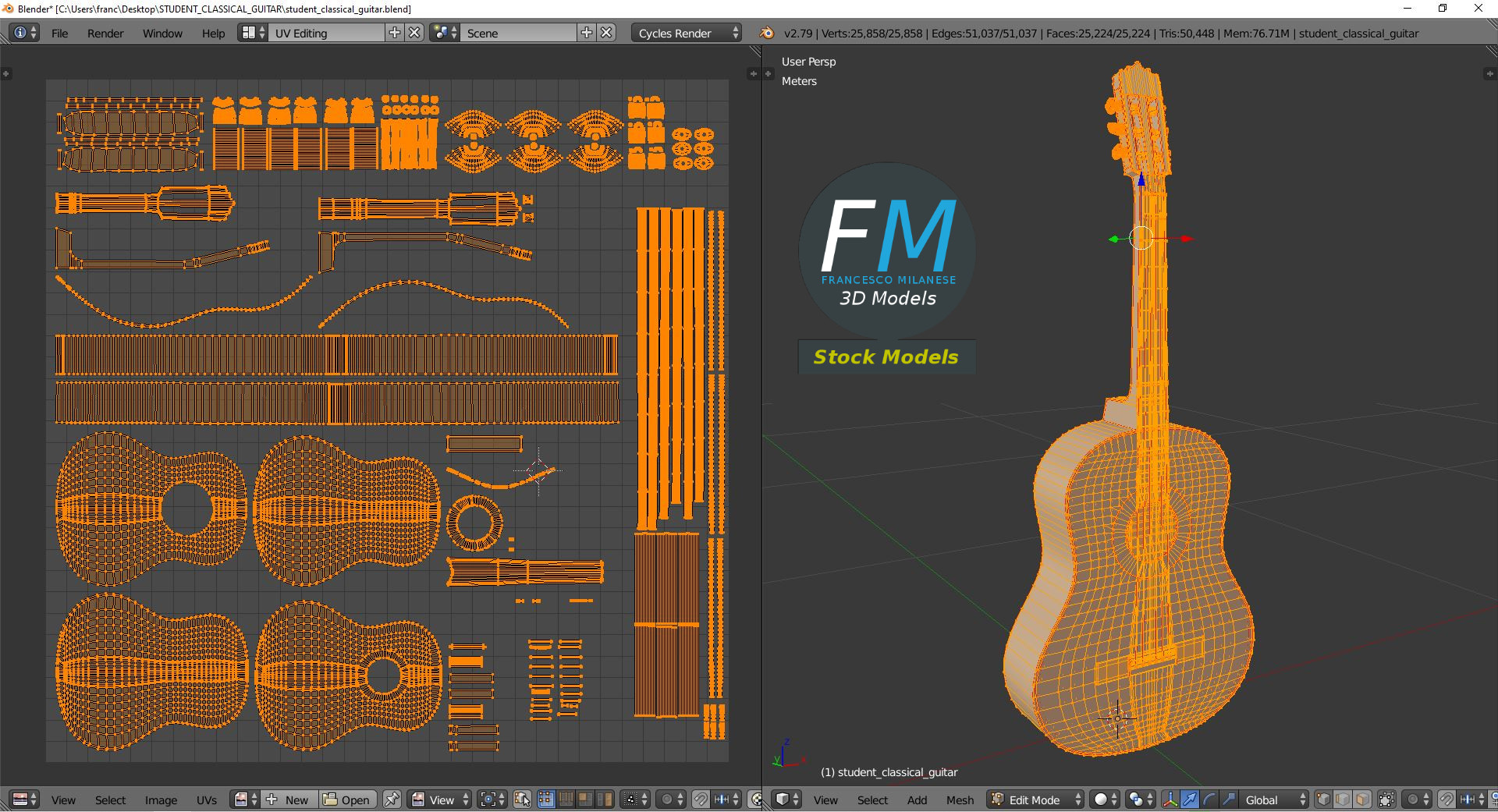The height and width of the screenshot is (812, 1498).
Task: Click the Open image button
Action: tap(347, 800)
